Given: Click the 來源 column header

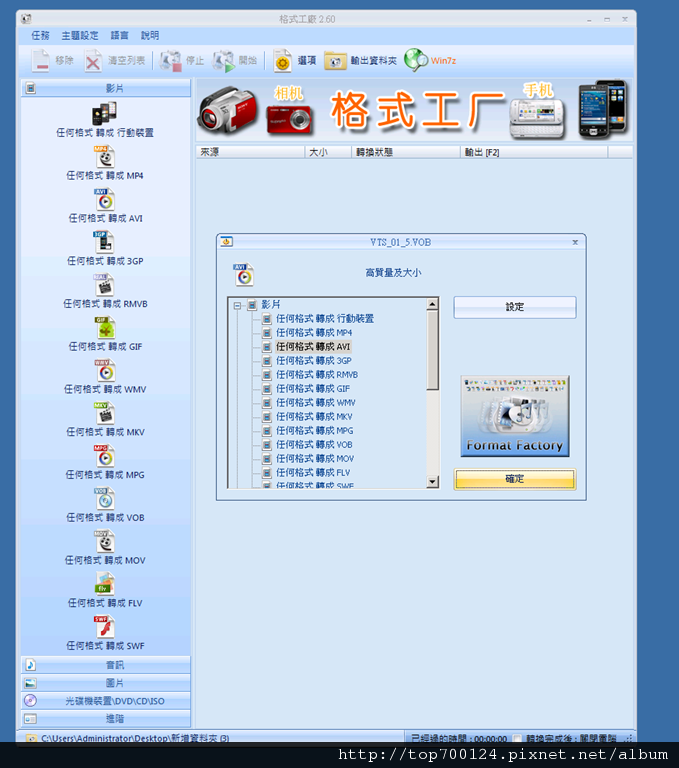Looking at the screenshot, I should point(250,152).
